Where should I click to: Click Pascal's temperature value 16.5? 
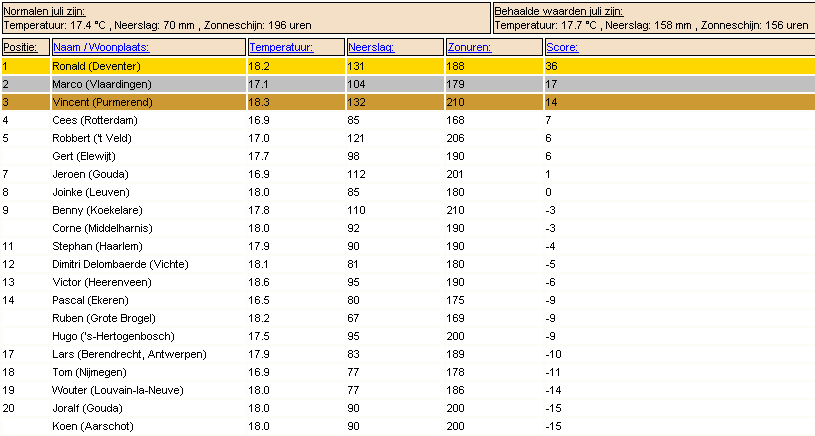tap(259, 300)
